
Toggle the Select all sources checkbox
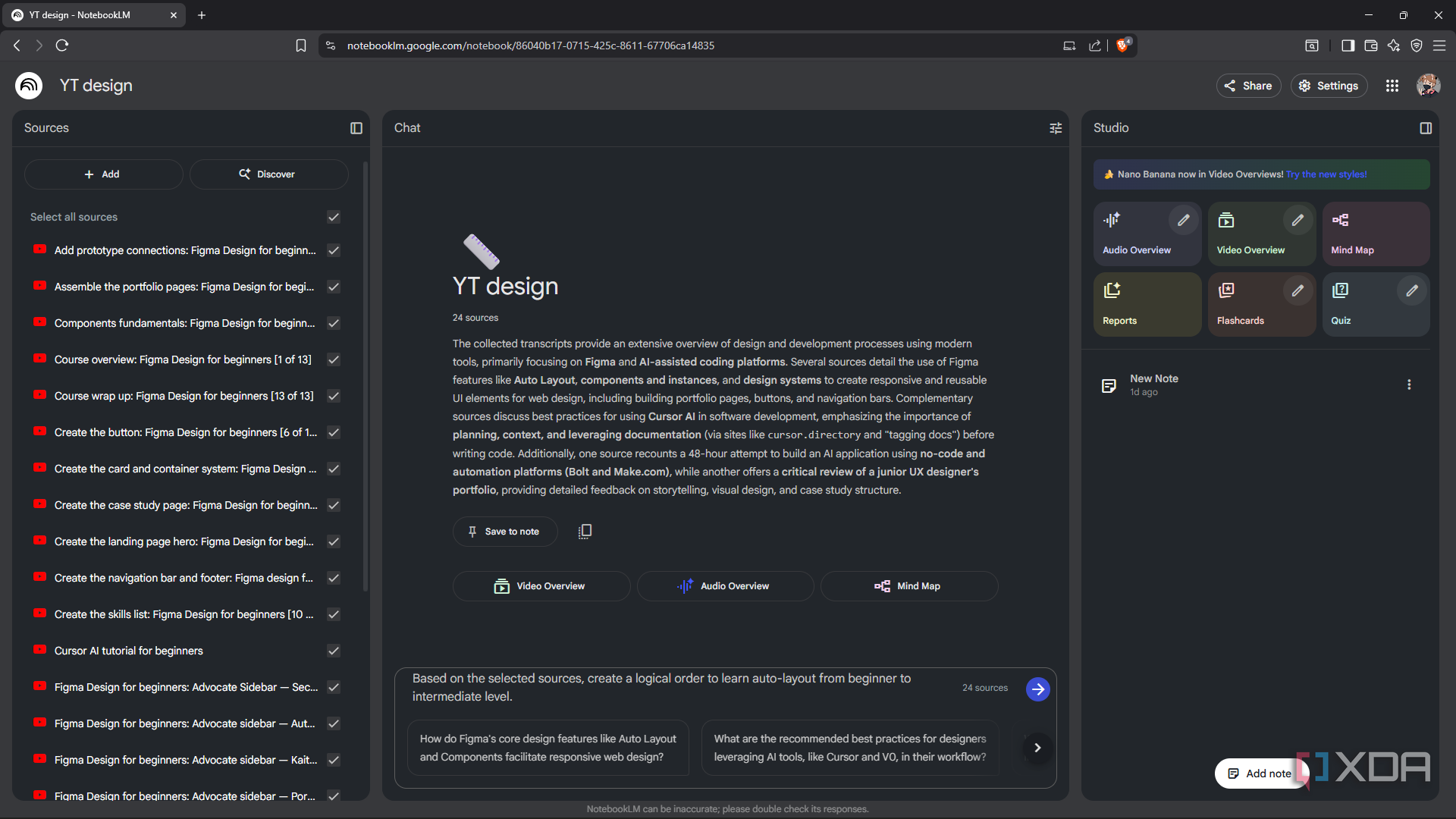[334, 217]
